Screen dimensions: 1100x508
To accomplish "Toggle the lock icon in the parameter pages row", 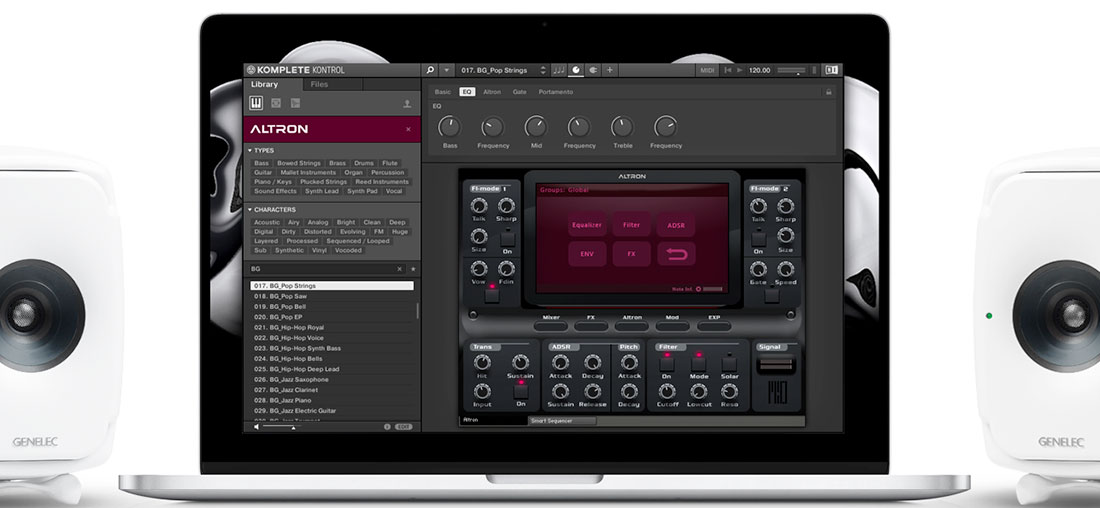I will (x=829, y=92).
